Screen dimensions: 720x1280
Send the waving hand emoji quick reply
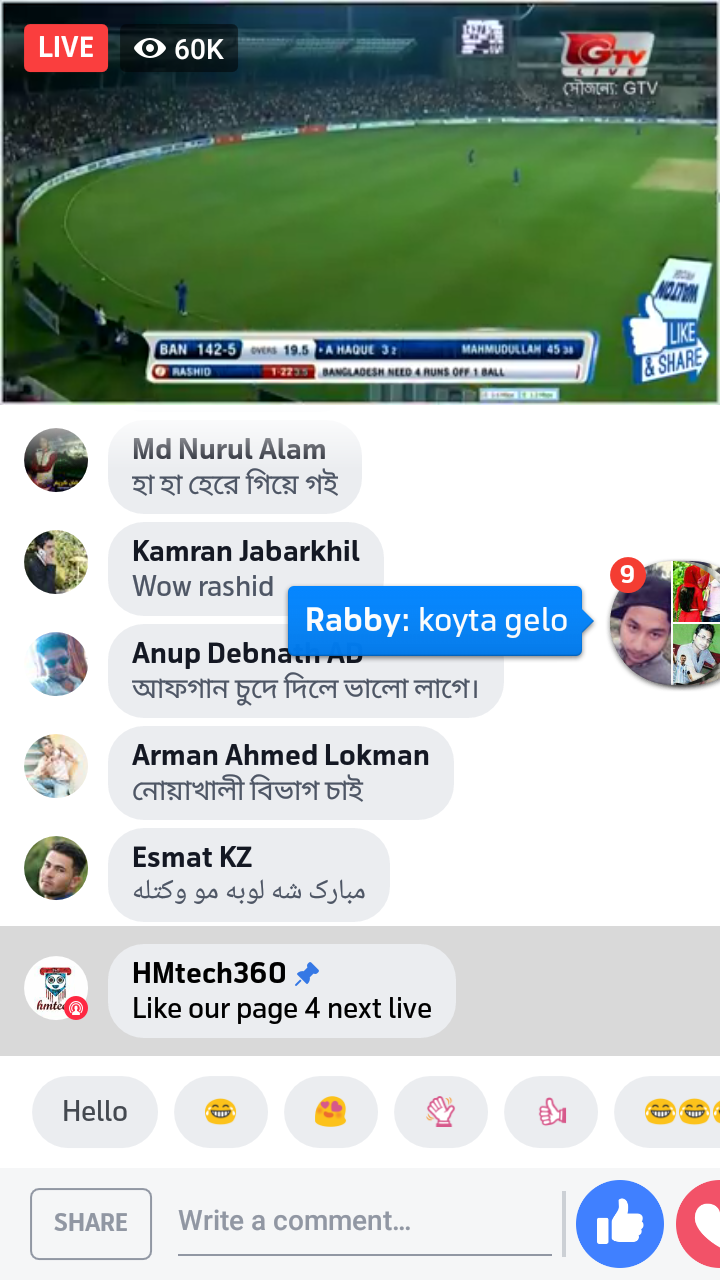point(441,1112)
